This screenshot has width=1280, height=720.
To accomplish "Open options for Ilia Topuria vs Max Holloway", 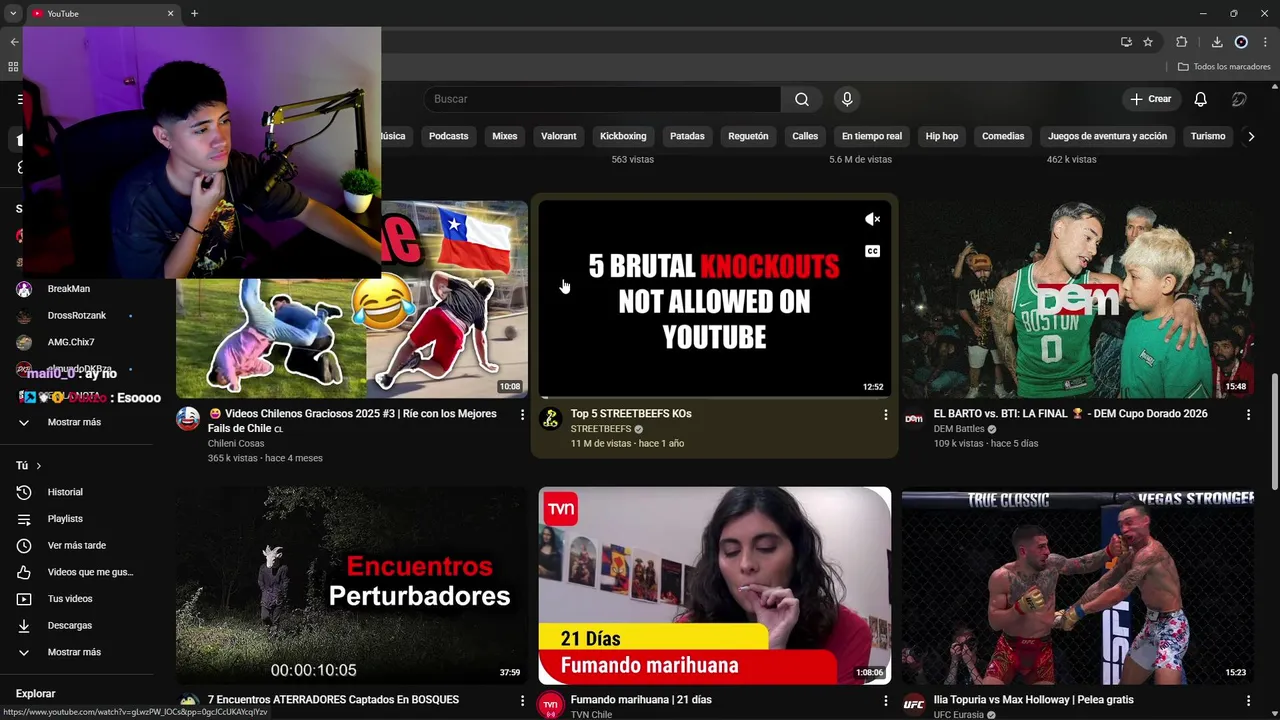I will click(1248, 701).
